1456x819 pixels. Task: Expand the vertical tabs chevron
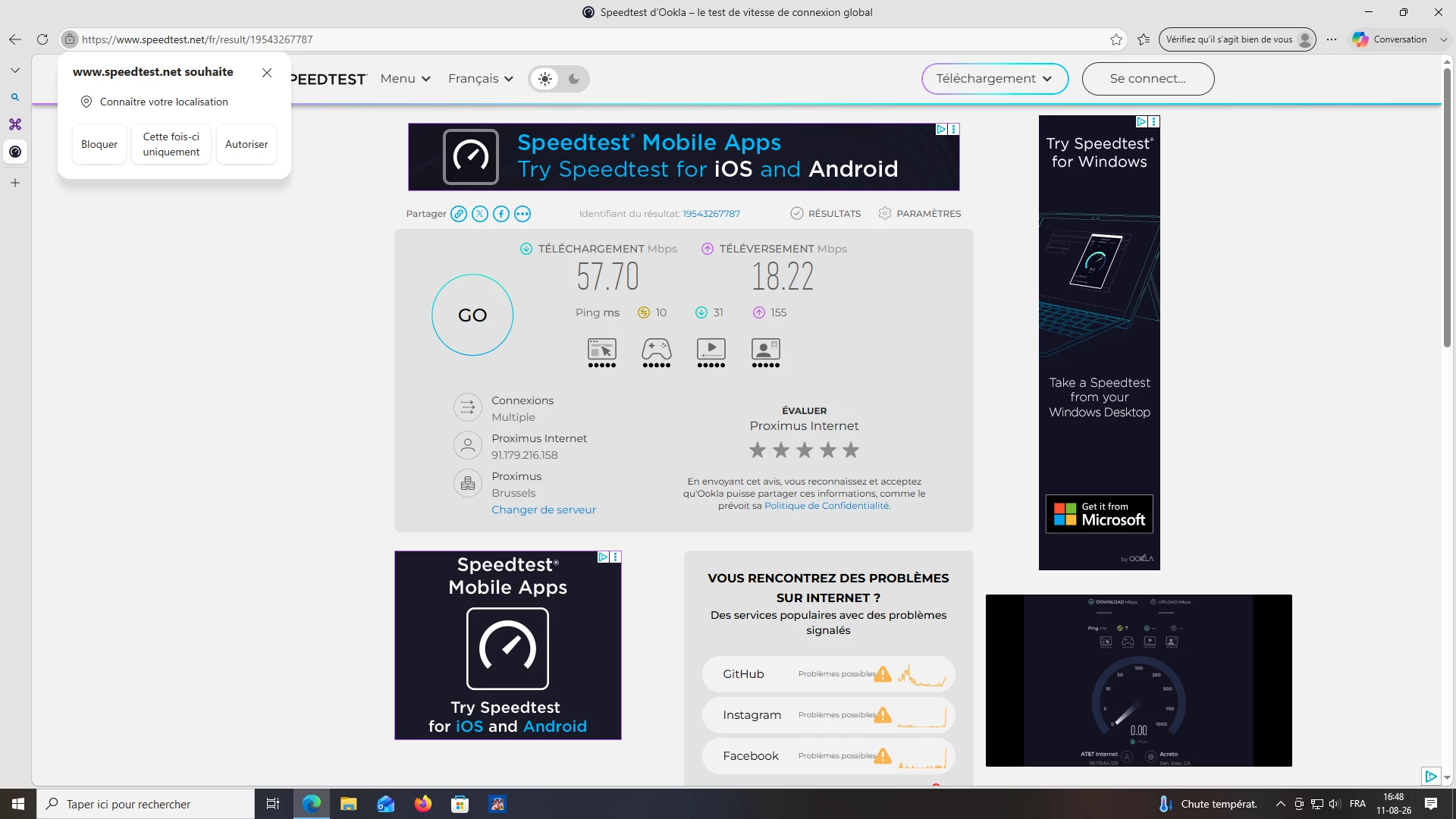[x=15, y=70]
